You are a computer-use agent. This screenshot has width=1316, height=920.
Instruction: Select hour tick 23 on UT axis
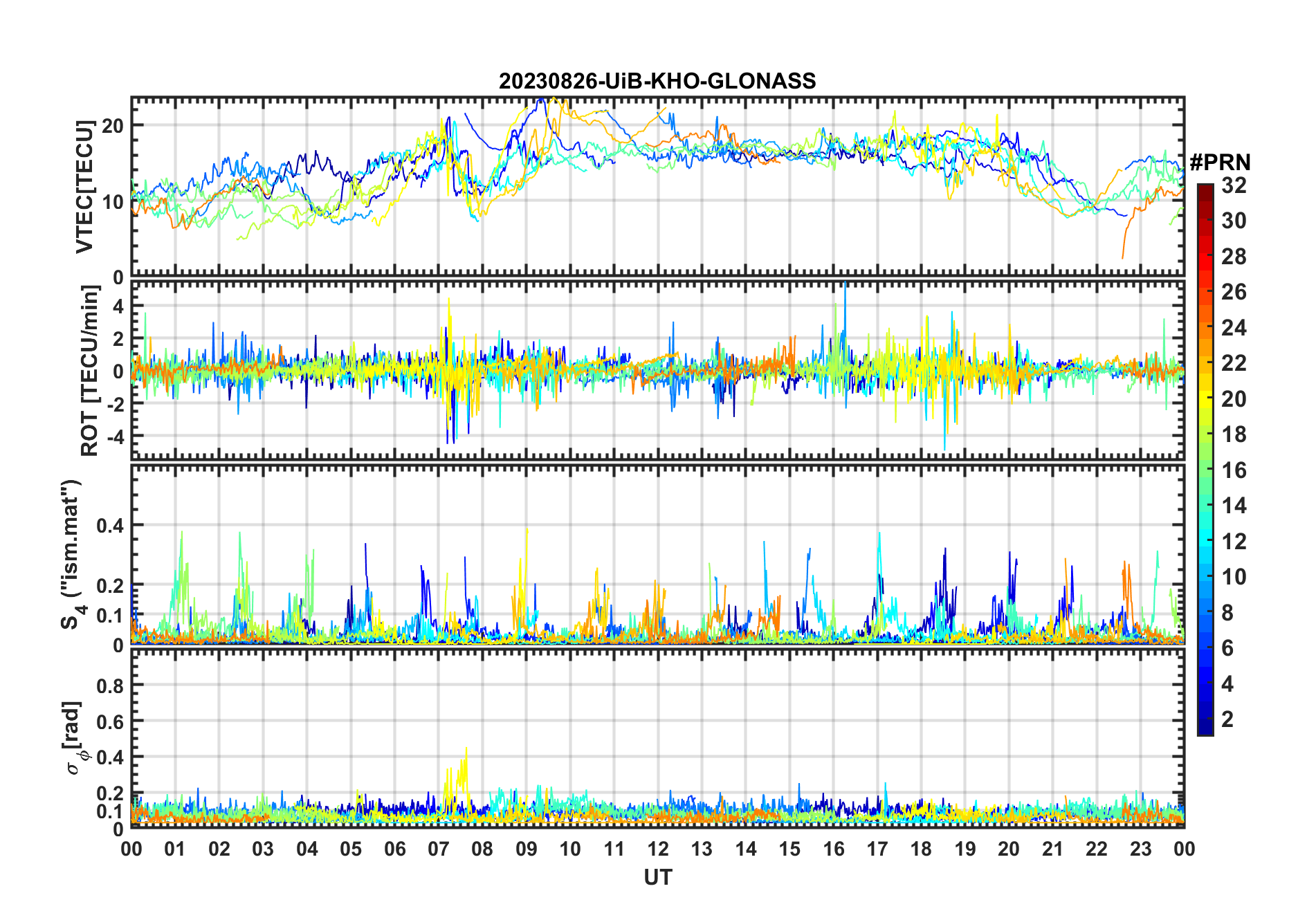1141,849
